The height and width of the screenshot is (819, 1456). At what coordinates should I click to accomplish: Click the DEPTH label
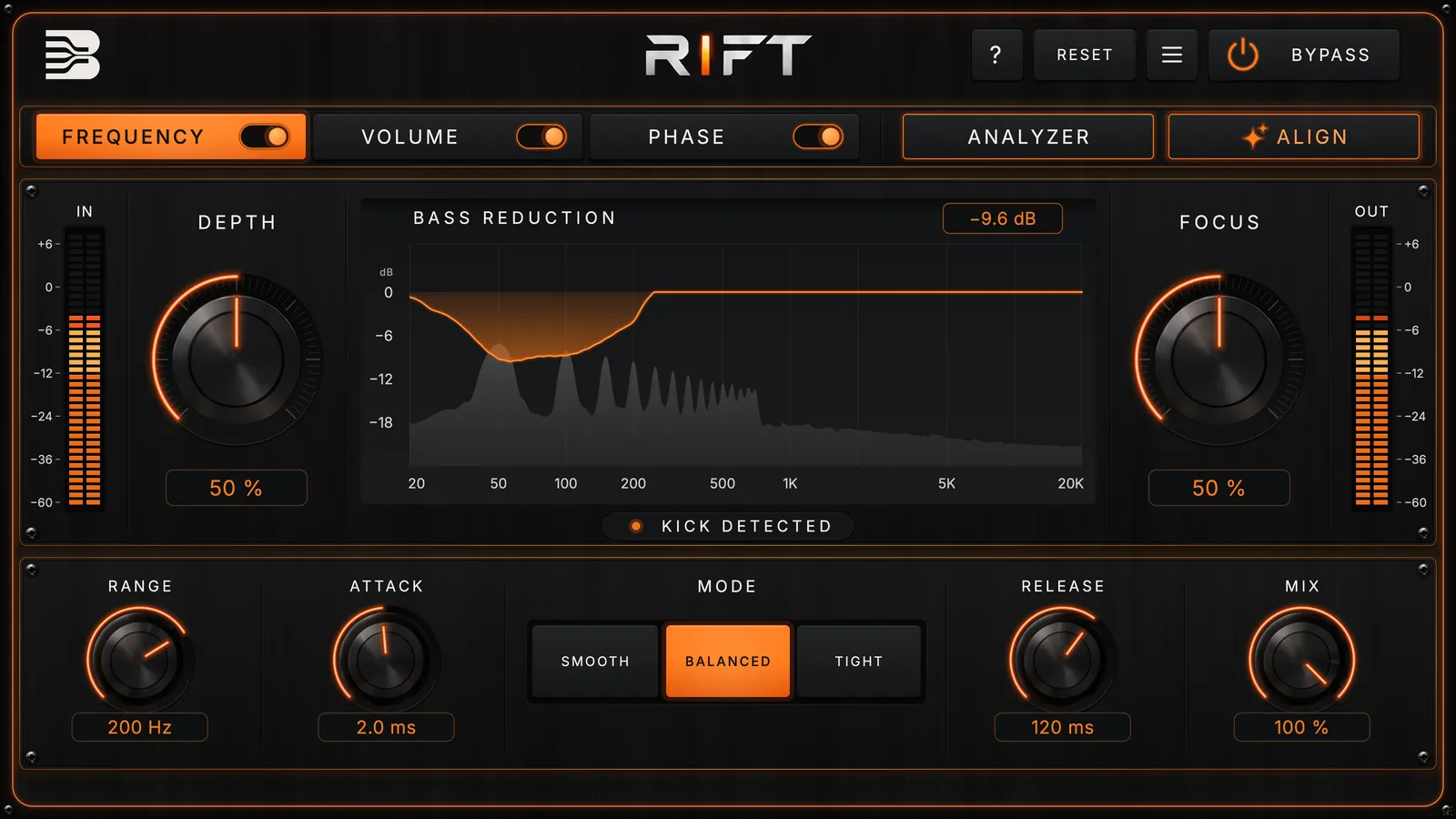coord(237,222)
